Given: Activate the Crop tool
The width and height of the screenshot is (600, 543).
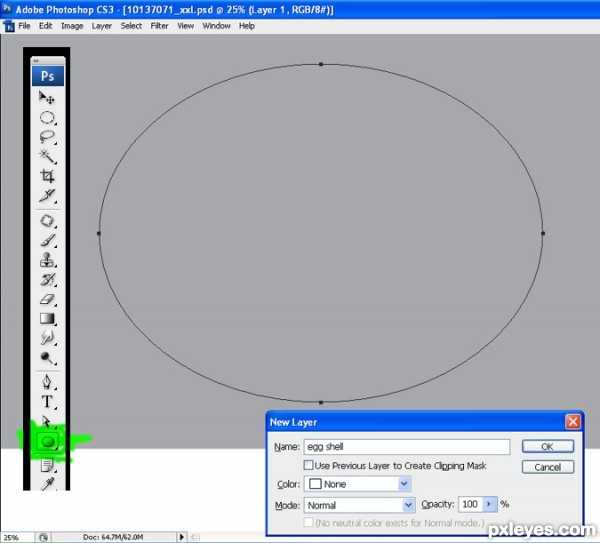Looking at the screenshot, I should [x=47, y=176].
